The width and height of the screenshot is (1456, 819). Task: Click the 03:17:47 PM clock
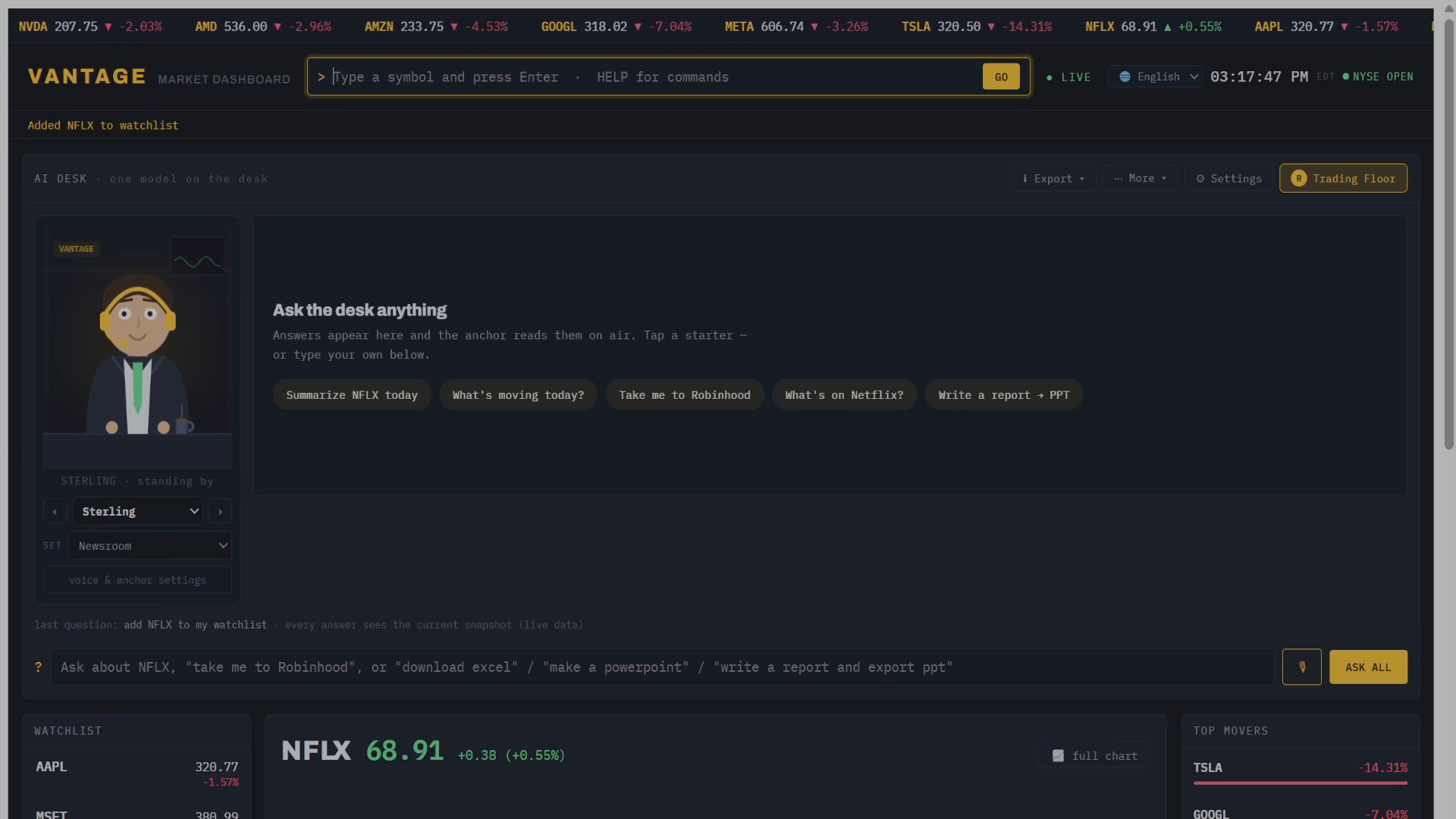pyautogui.click(x=1259, y=77)
